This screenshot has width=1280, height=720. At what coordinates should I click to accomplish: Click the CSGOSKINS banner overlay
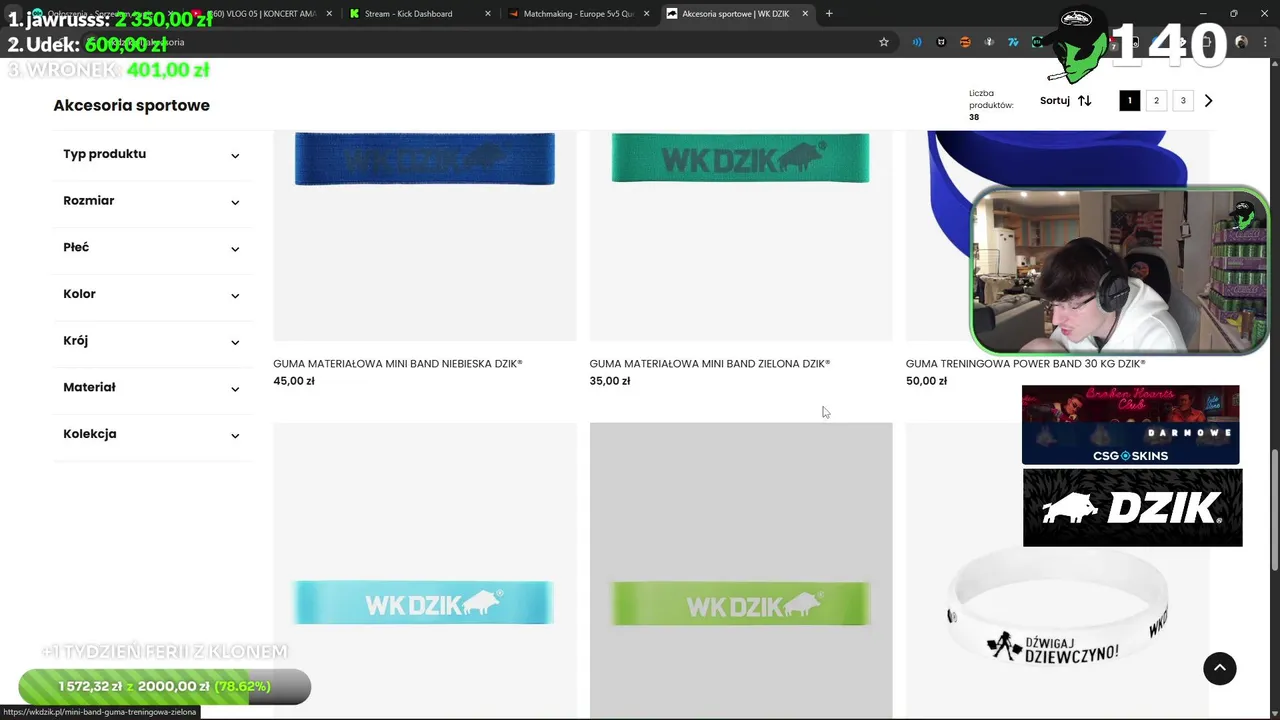point(1131,425)
